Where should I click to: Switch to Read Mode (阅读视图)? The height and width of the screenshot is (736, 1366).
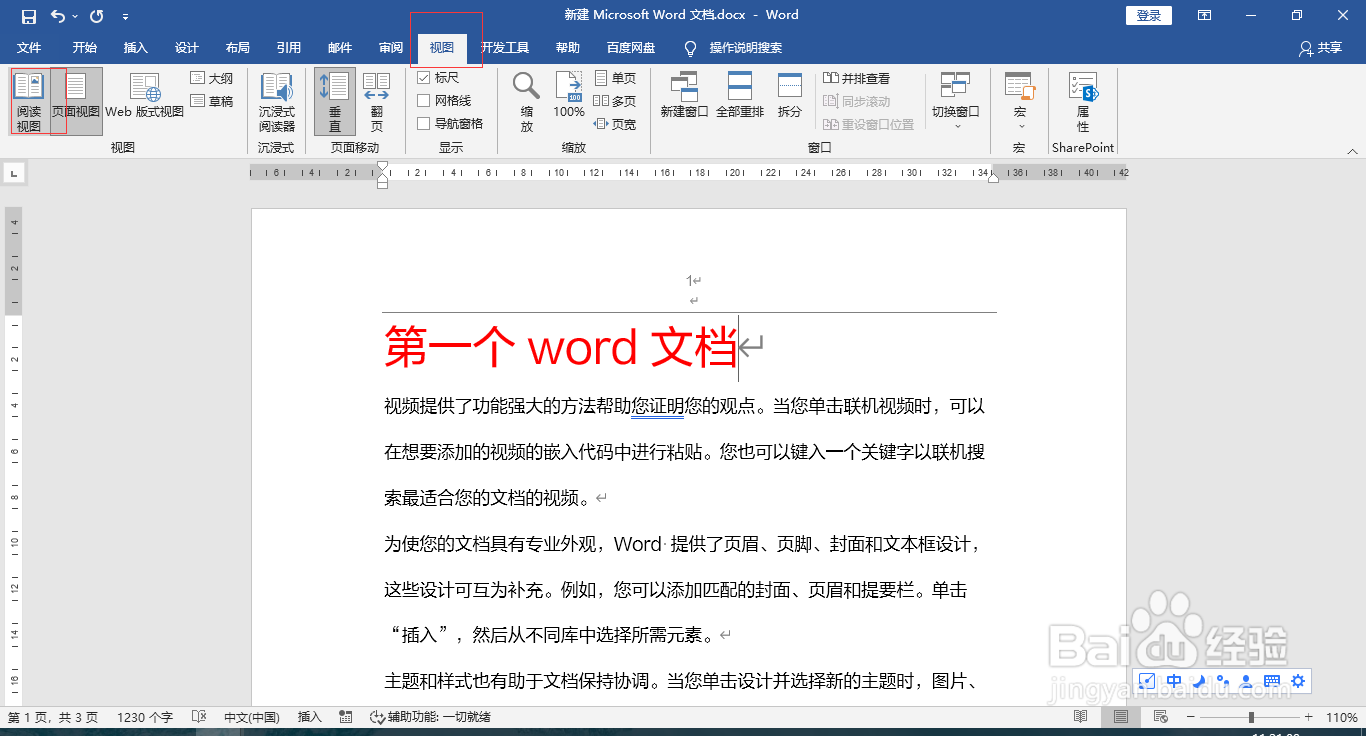(x=29, y=101)
